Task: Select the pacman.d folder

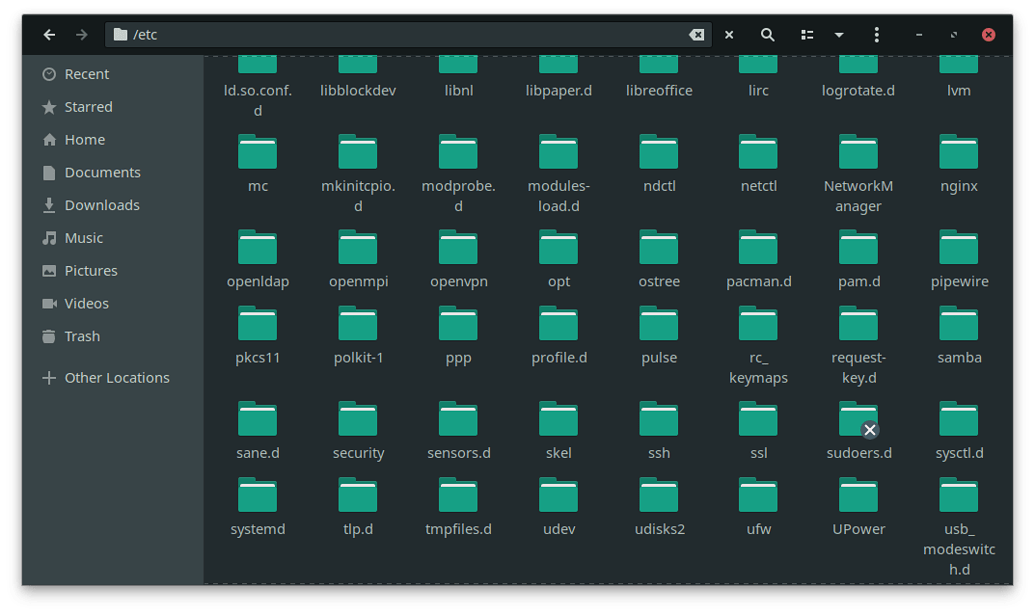Action: tap(758, 249)
